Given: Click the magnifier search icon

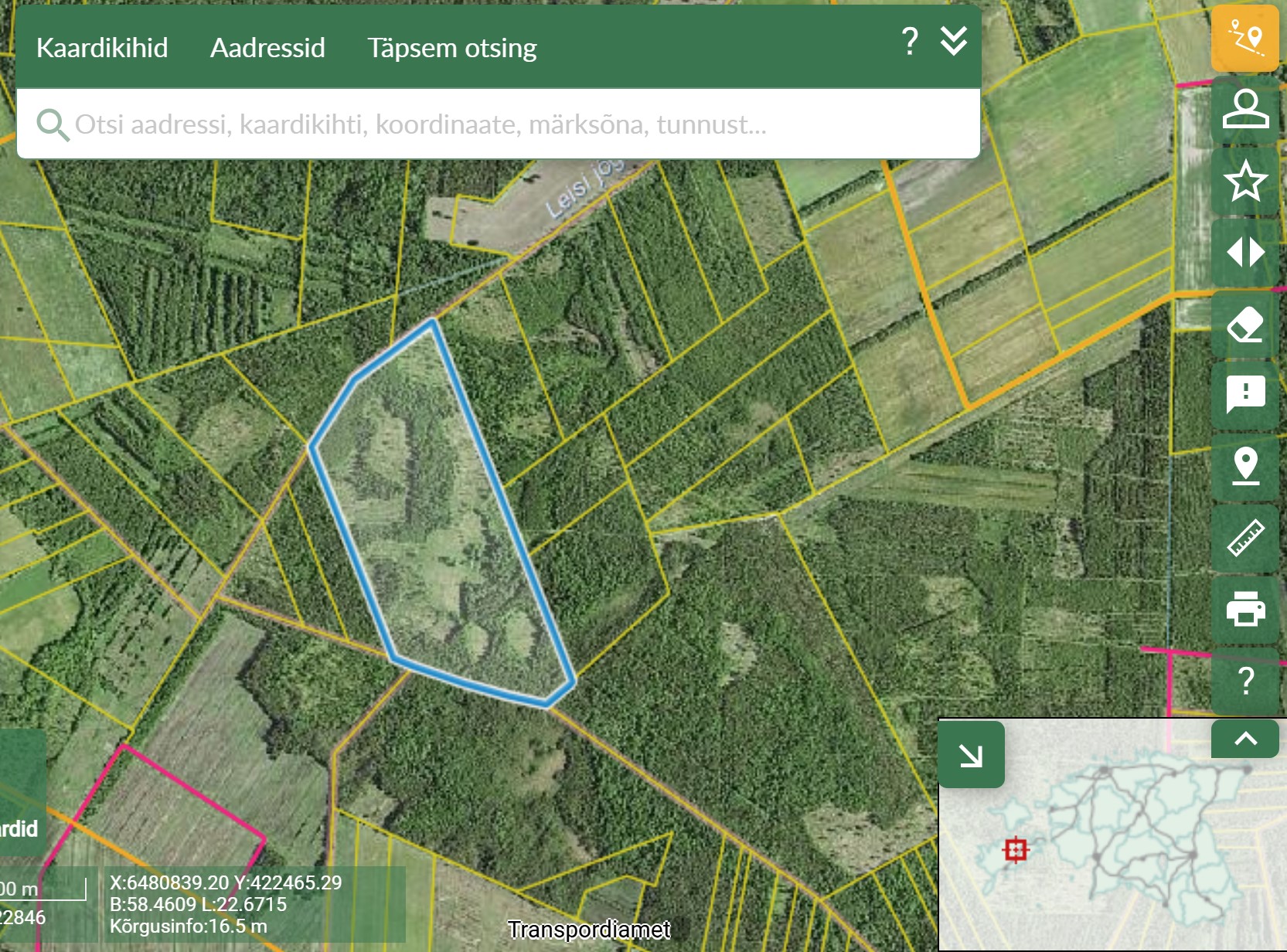Looking at the screenshot, I should (x=53, y=124).
